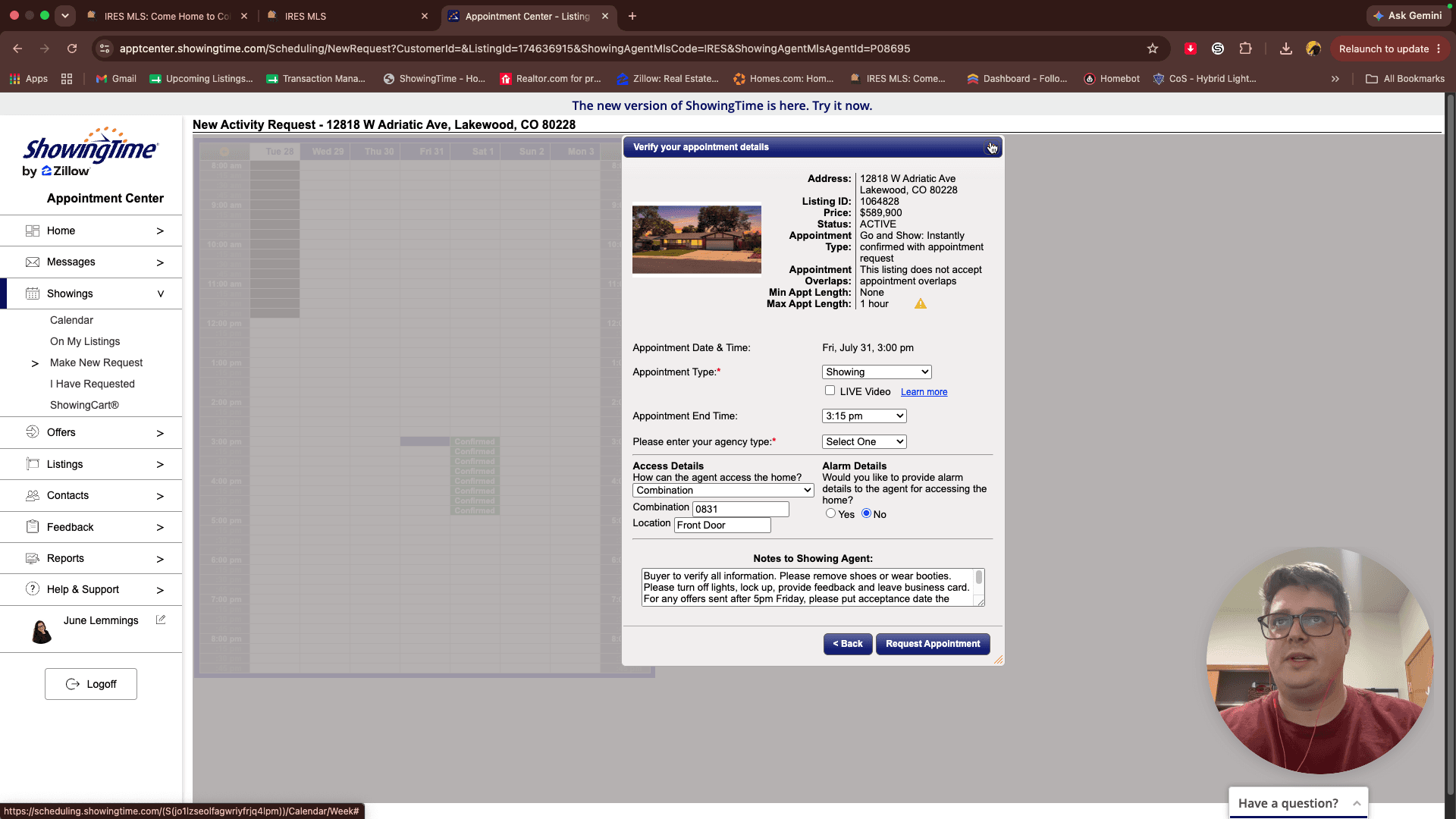Open Homebot bookmark
Screen dimensions: 1456x819
coord(1112,79)
